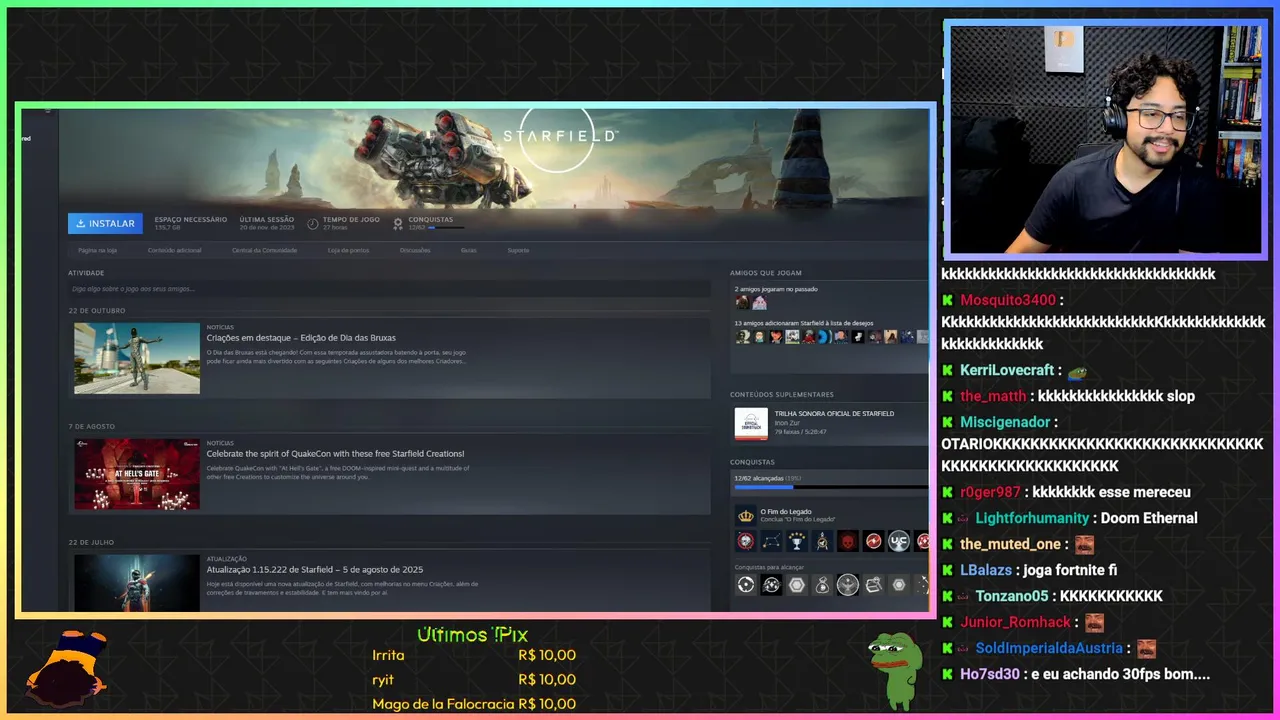Image resolution: width=1280 pixels, height=720 pixels.
Task: Open the Suporte tab
Action: pos(518,250)
